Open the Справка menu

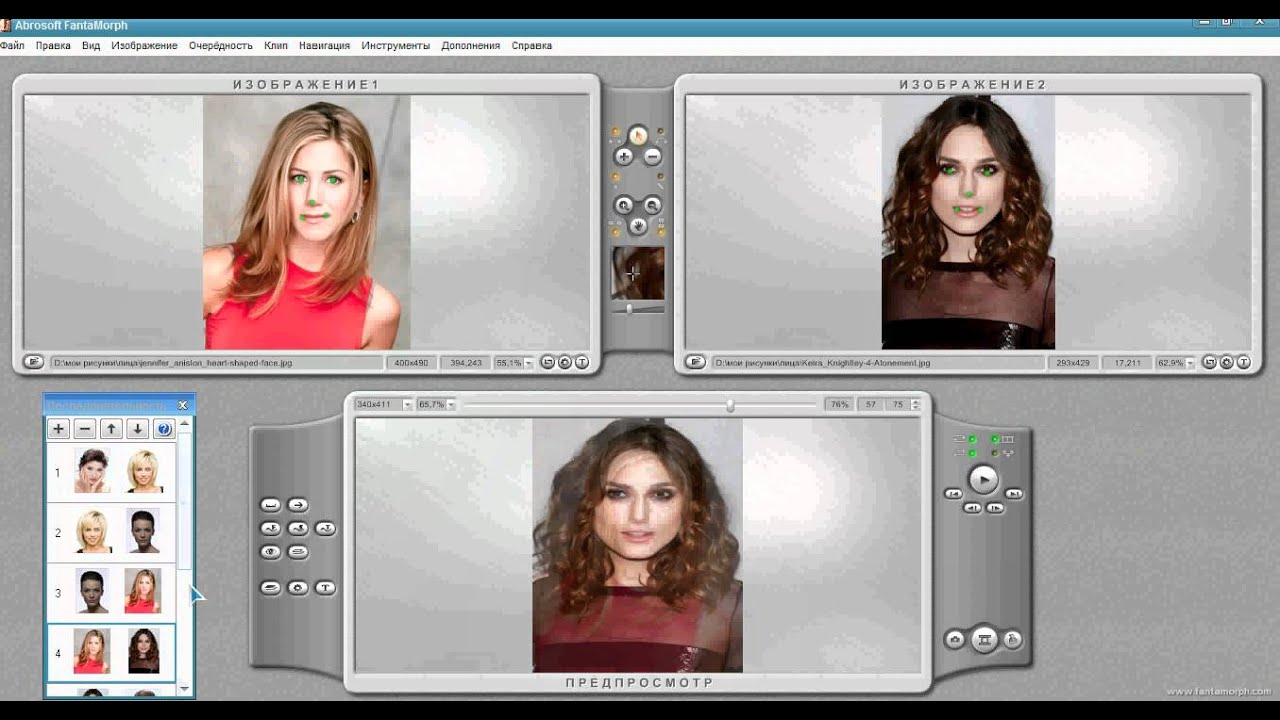coord(532,46)
